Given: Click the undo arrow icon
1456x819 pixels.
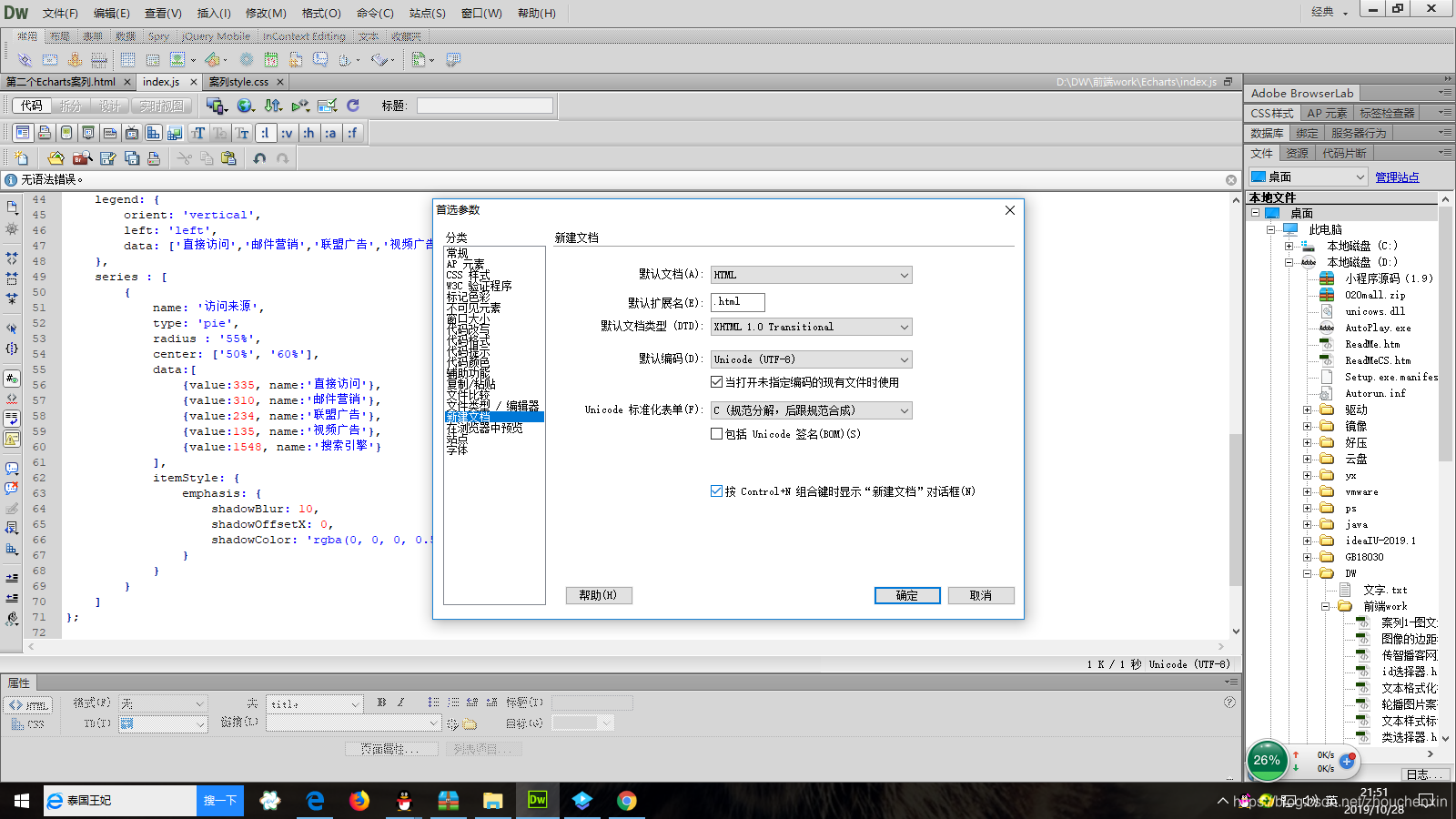Looking at the screenshot, I should click(259, 158).
